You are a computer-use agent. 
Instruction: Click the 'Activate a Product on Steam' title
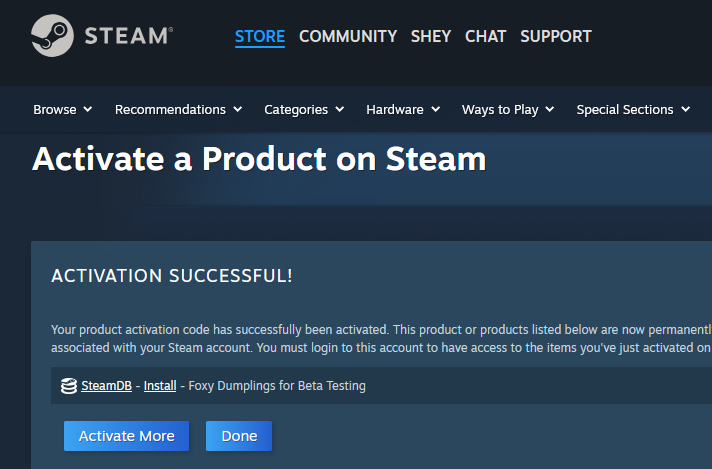pyautogui.click(x=259, y=159)
